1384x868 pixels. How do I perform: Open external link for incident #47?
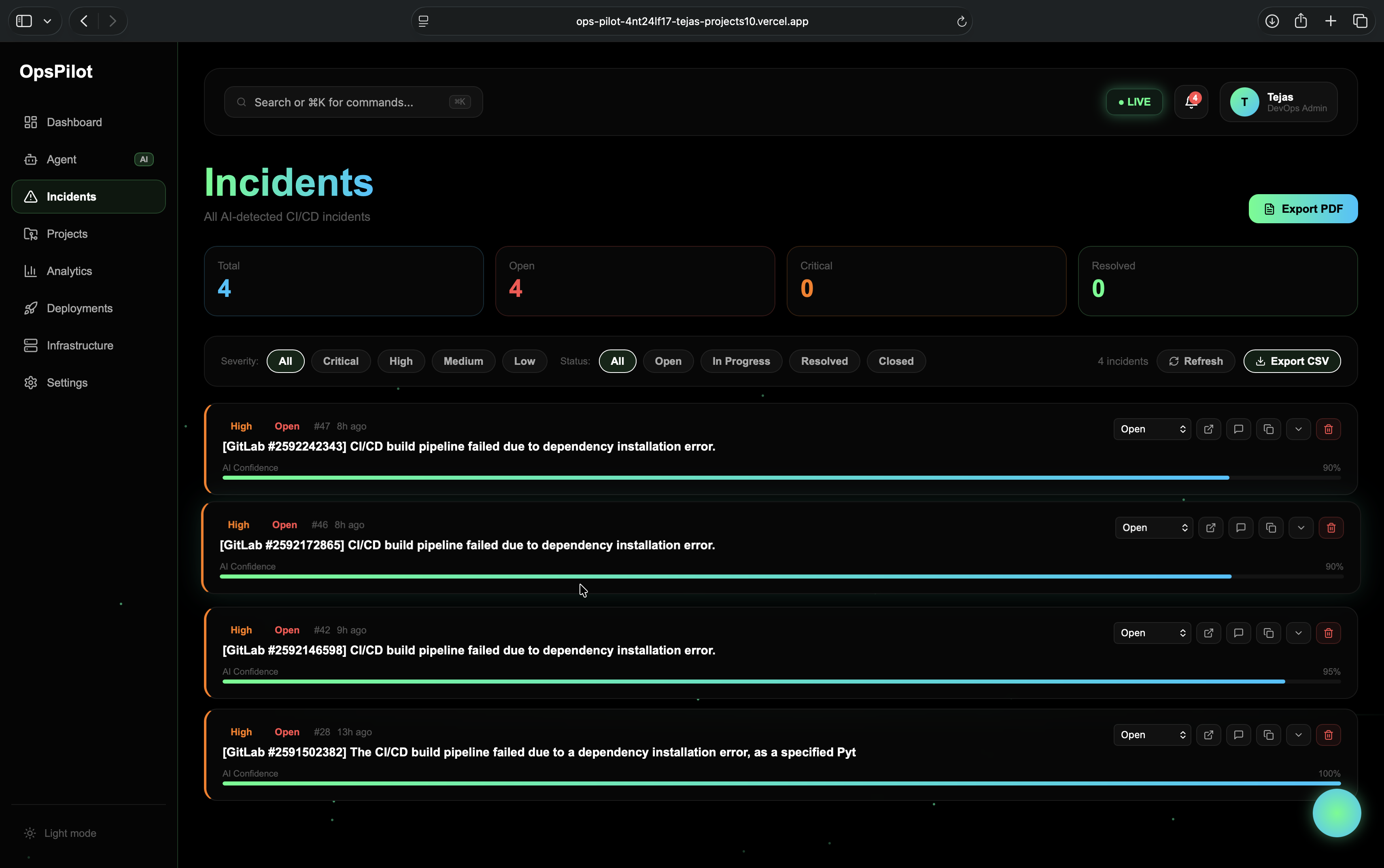[x=1208, y=429]
